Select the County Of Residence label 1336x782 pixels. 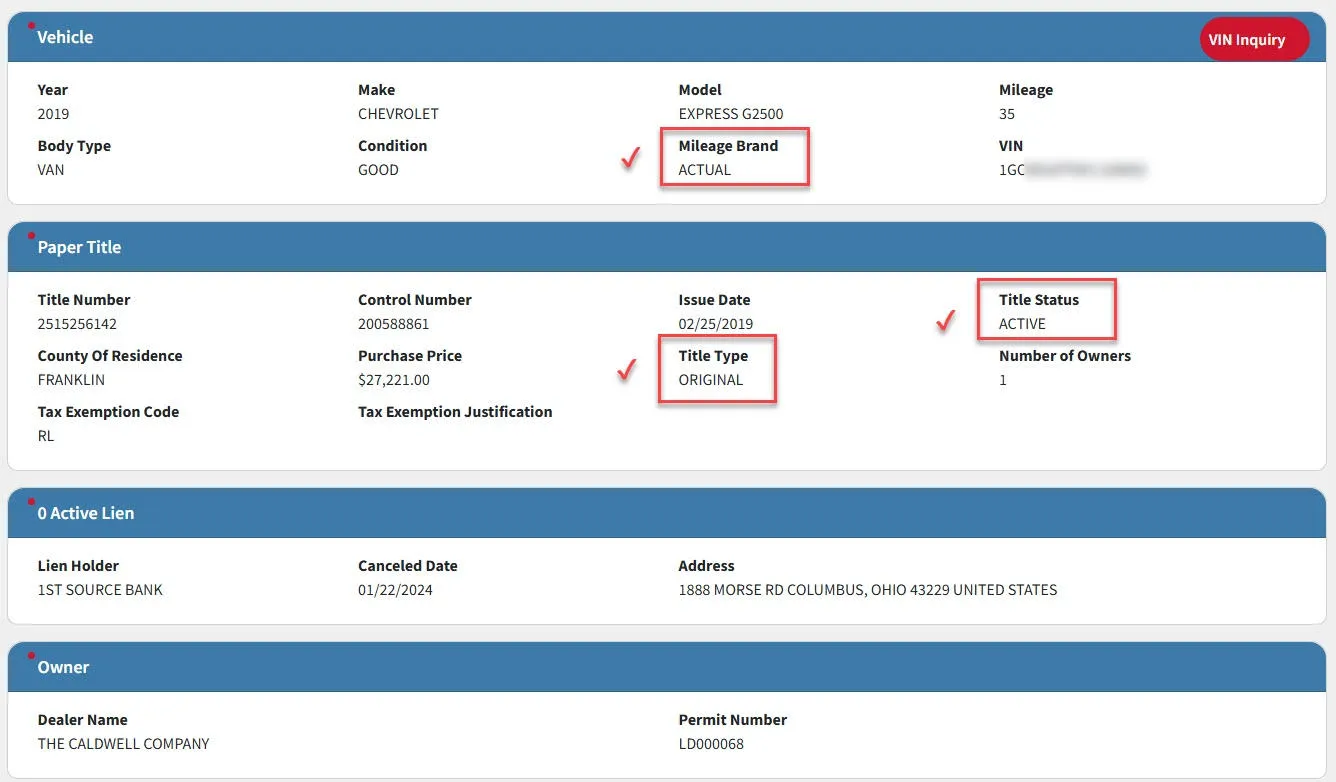(110, 356)
